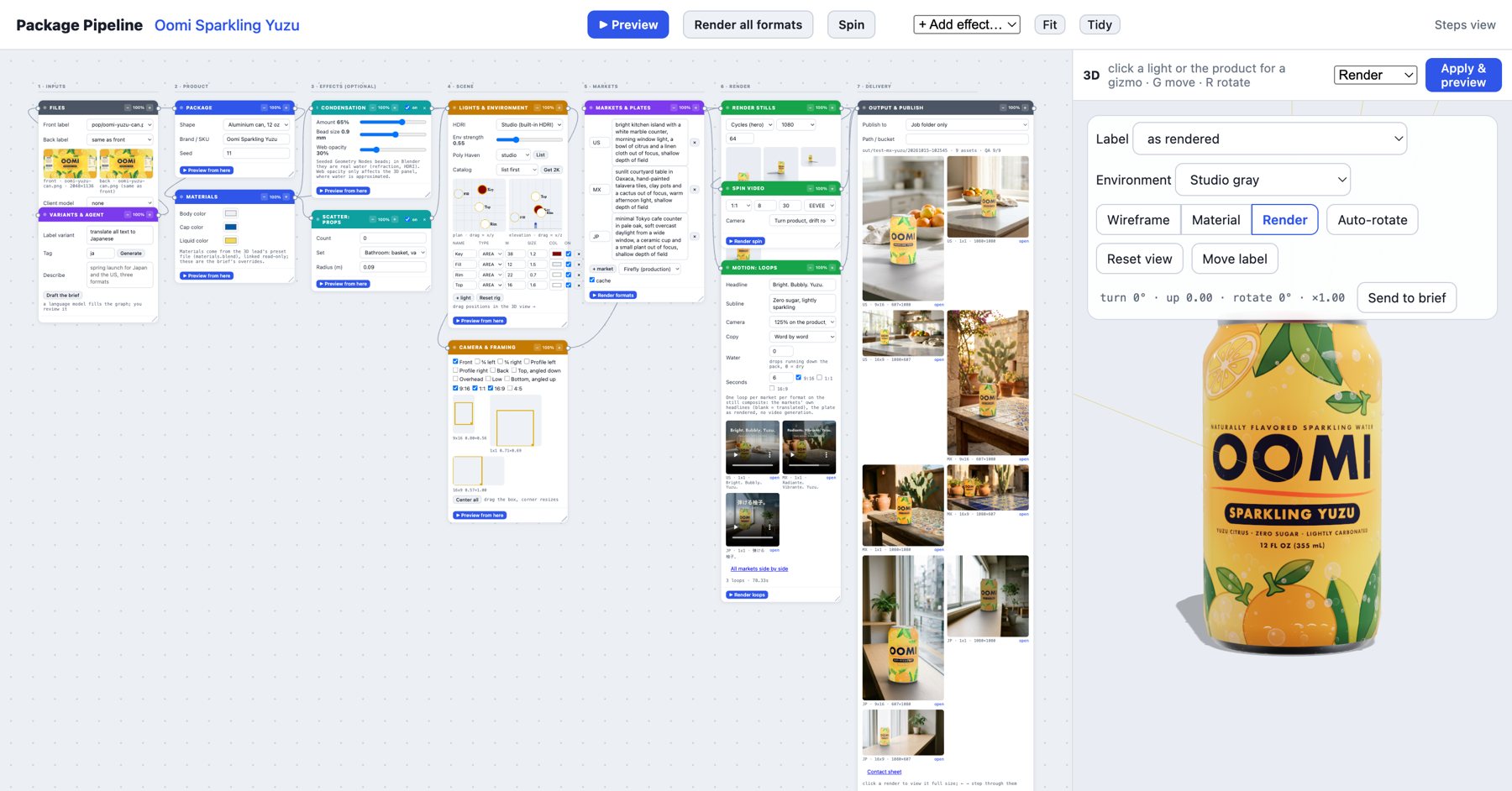This screenshot has width=1512, height=791.
Task: Click Render all formats
Action: (x=748, y=24)
